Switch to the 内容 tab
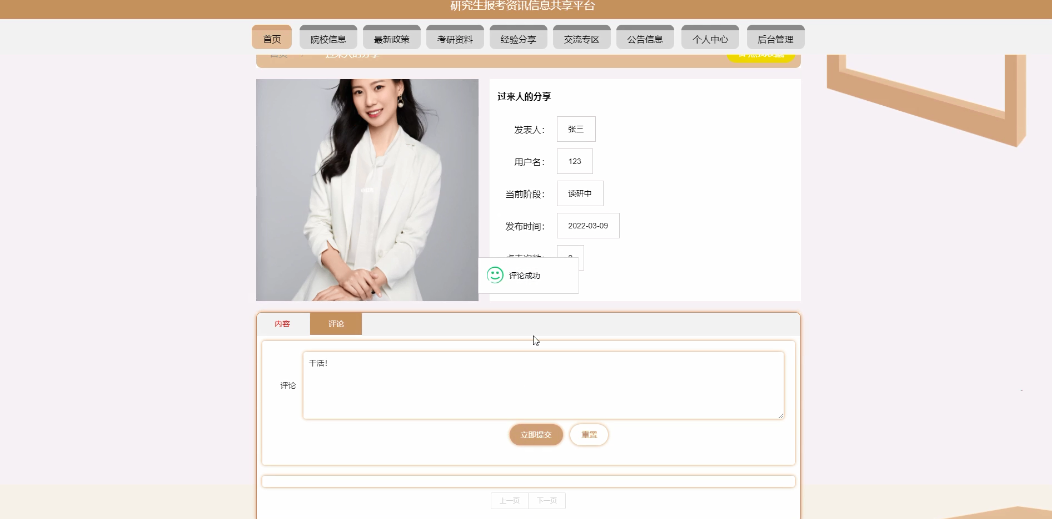 282,324
